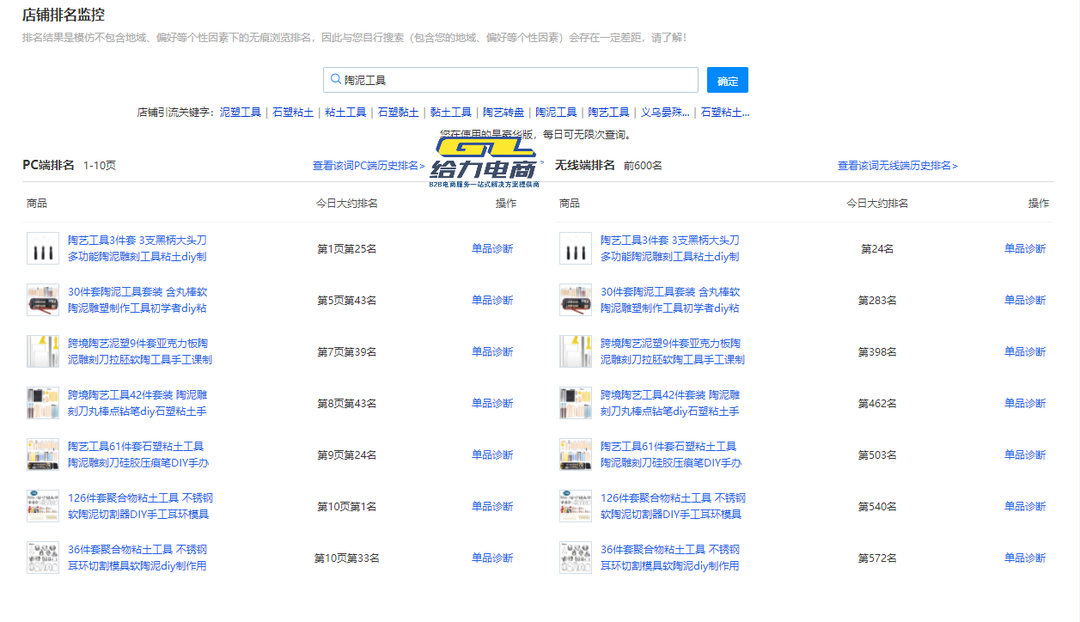Select the truncated 义乌晏殊... keyword
Screen dimensions: 1080x622
point(665,113)
